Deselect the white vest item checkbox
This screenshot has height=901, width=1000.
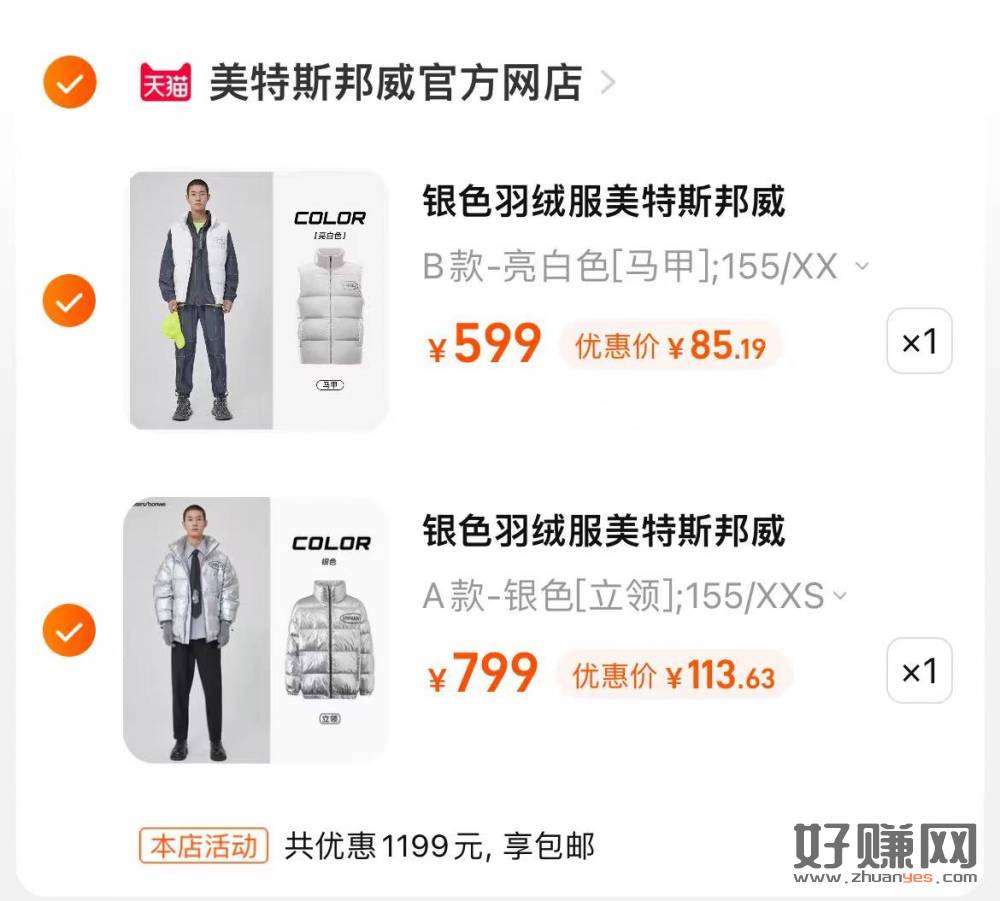pos(70,301)
